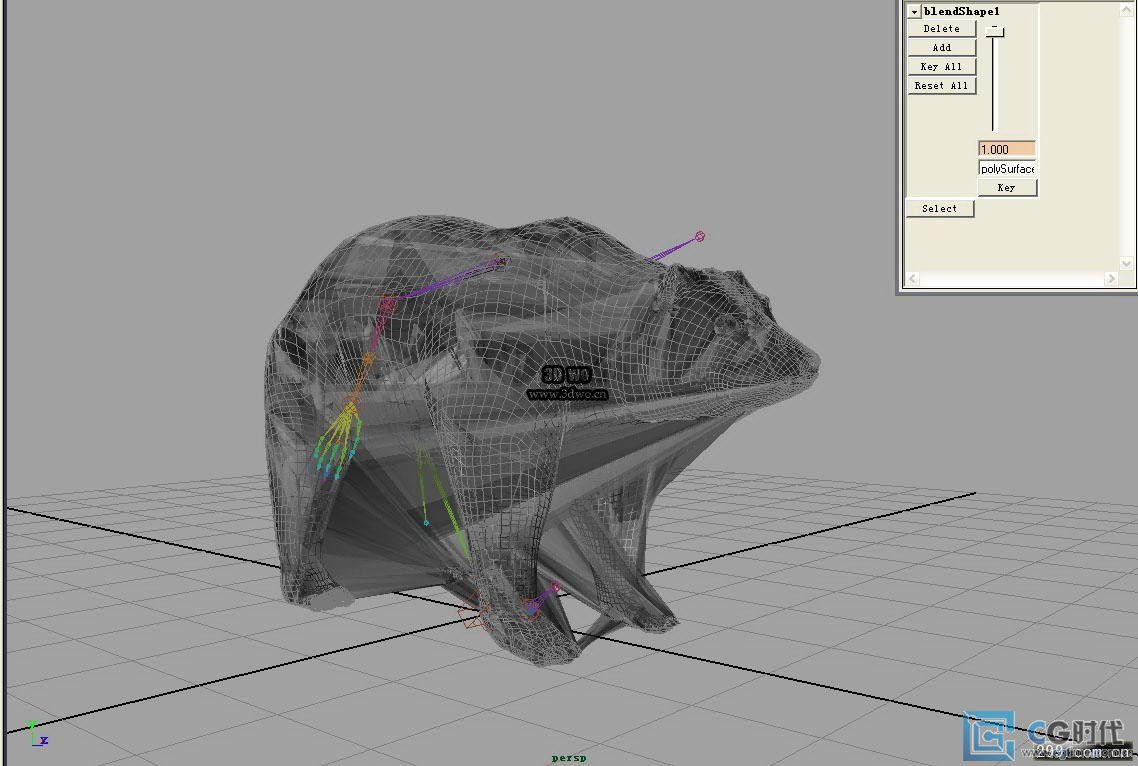The height and width of the screenshot is (766, 1138).
Task: Click the 1.000 weight value field
Action: pos(1007,149)
